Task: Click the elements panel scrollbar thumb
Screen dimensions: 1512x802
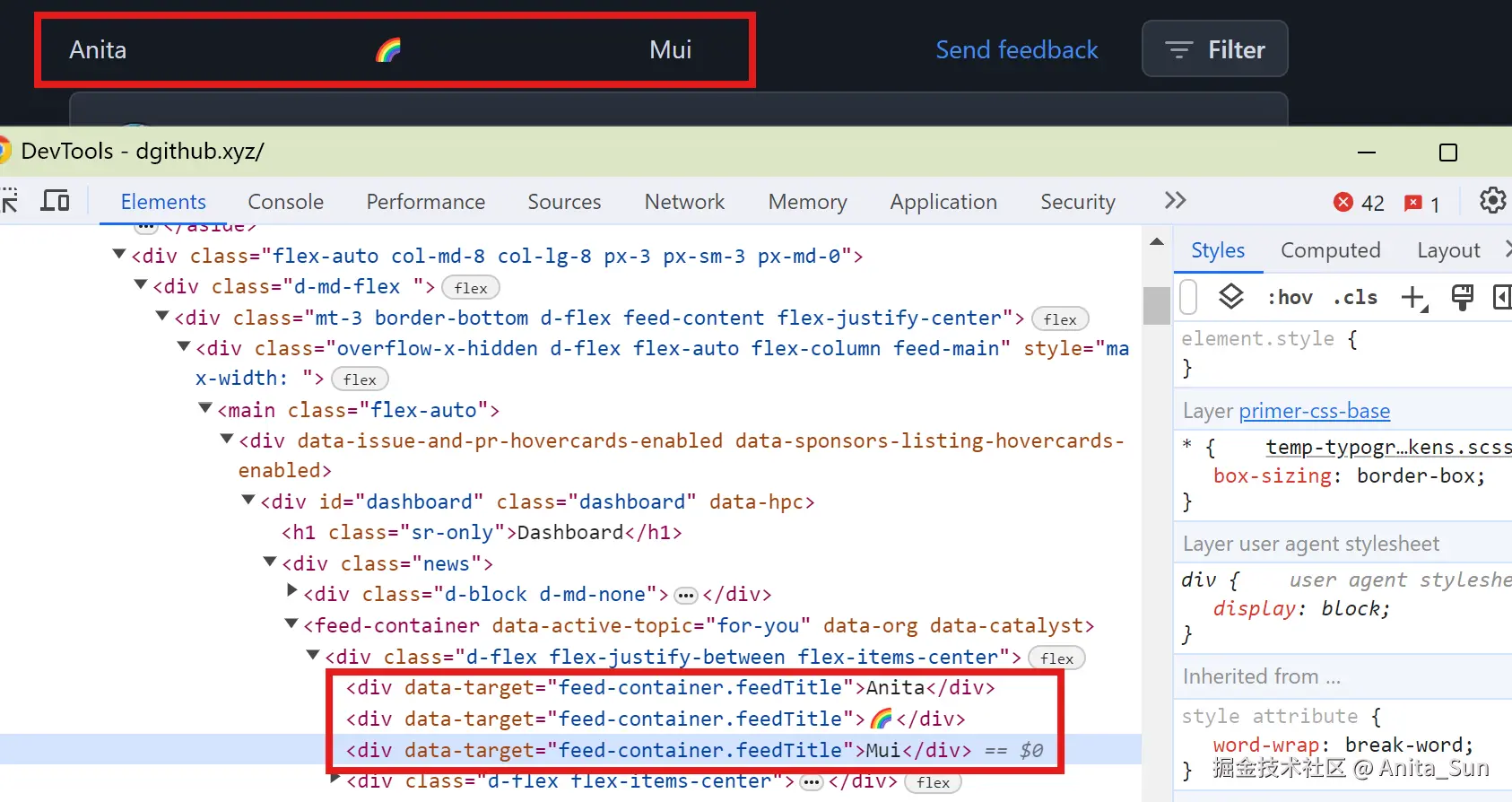Action: (1157, 305)
